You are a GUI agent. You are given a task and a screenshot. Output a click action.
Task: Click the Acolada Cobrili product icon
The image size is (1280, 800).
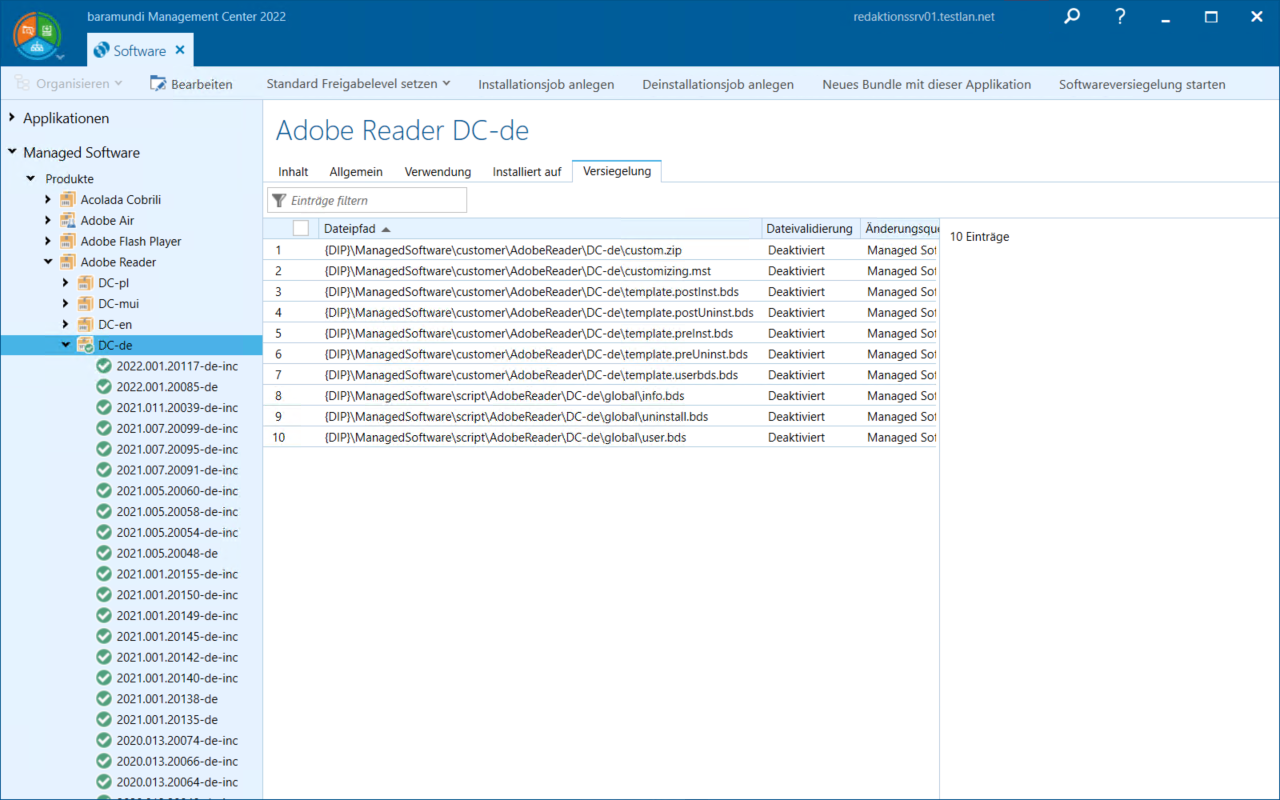tap(68, 200)
